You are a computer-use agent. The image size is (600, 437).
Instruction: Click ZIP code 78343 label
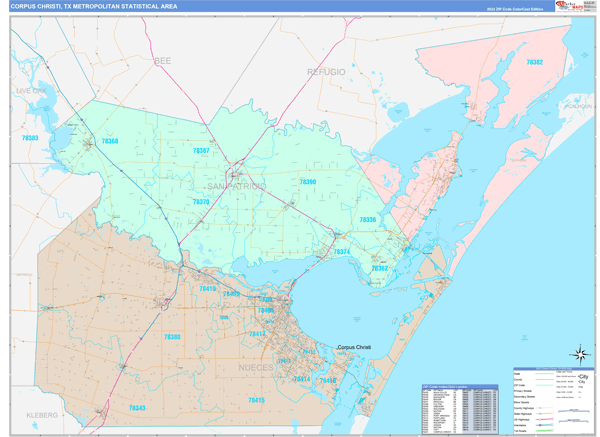(x=137, y=408)
